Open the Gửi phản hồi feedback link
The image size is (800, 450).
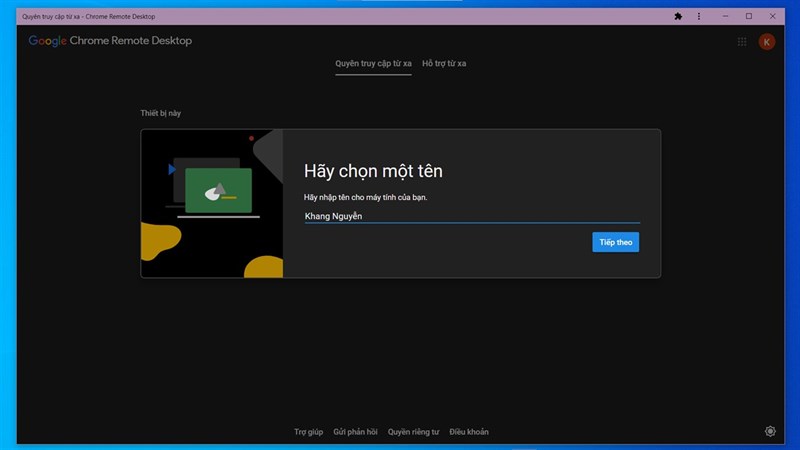tap(355, 432)
